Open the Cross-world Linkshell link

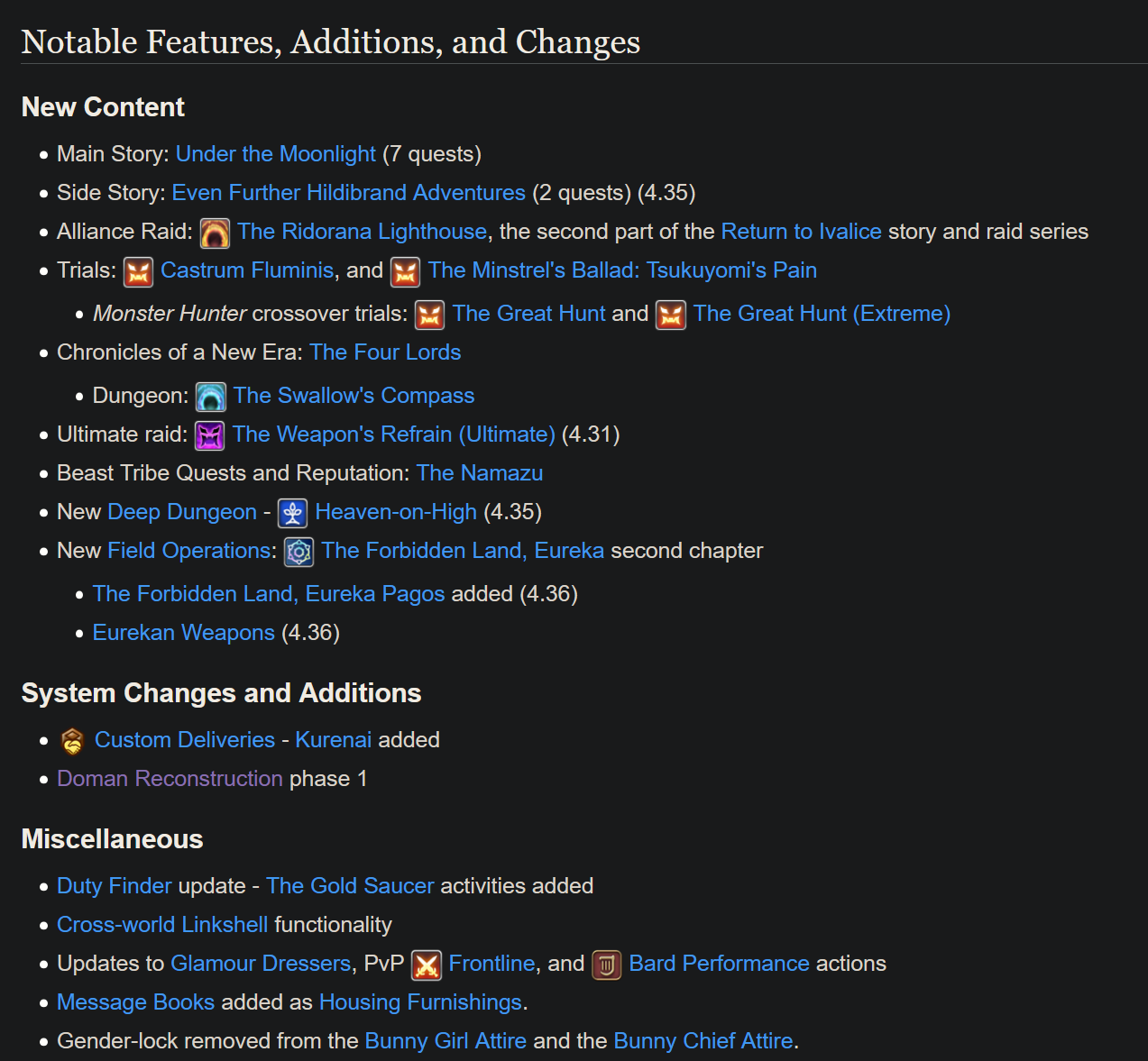click(x=162, y=925)
